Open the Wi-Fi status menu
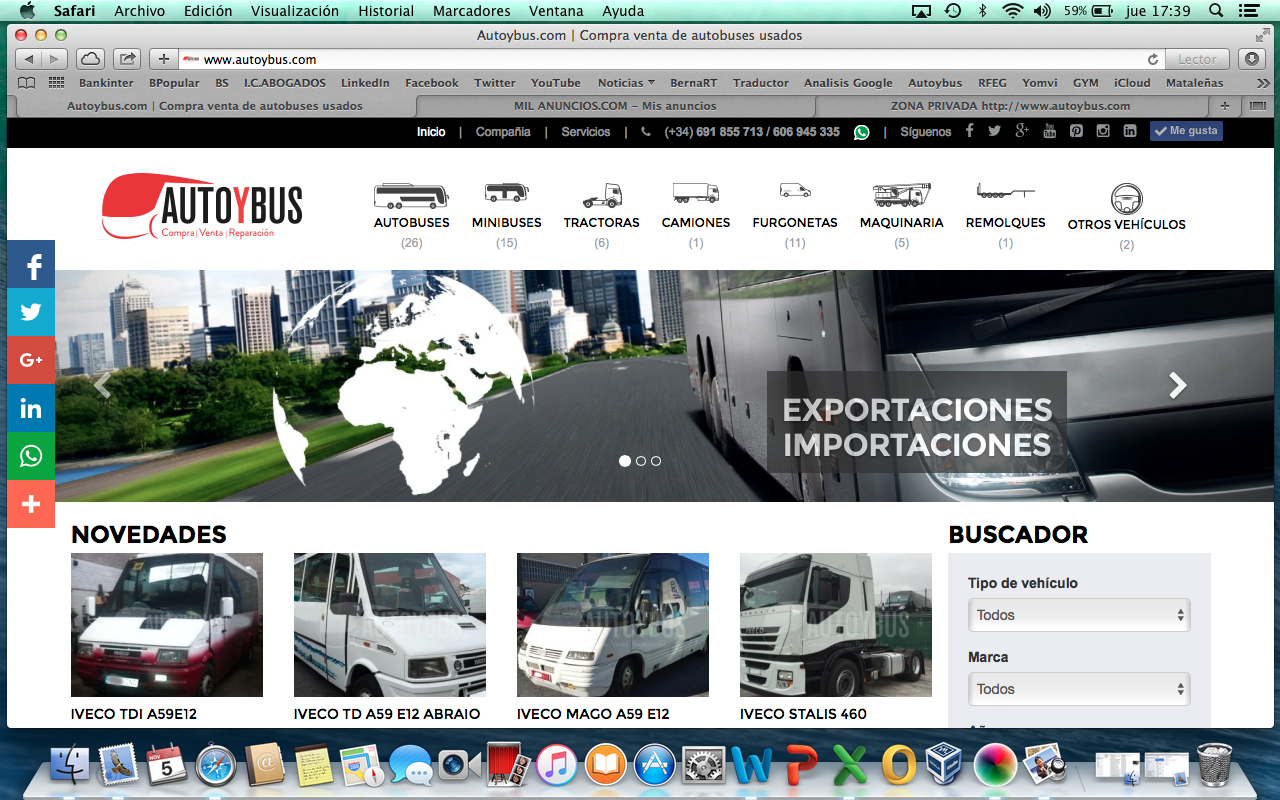This screenshot has height=800, width=1280. pos(1013,11)
